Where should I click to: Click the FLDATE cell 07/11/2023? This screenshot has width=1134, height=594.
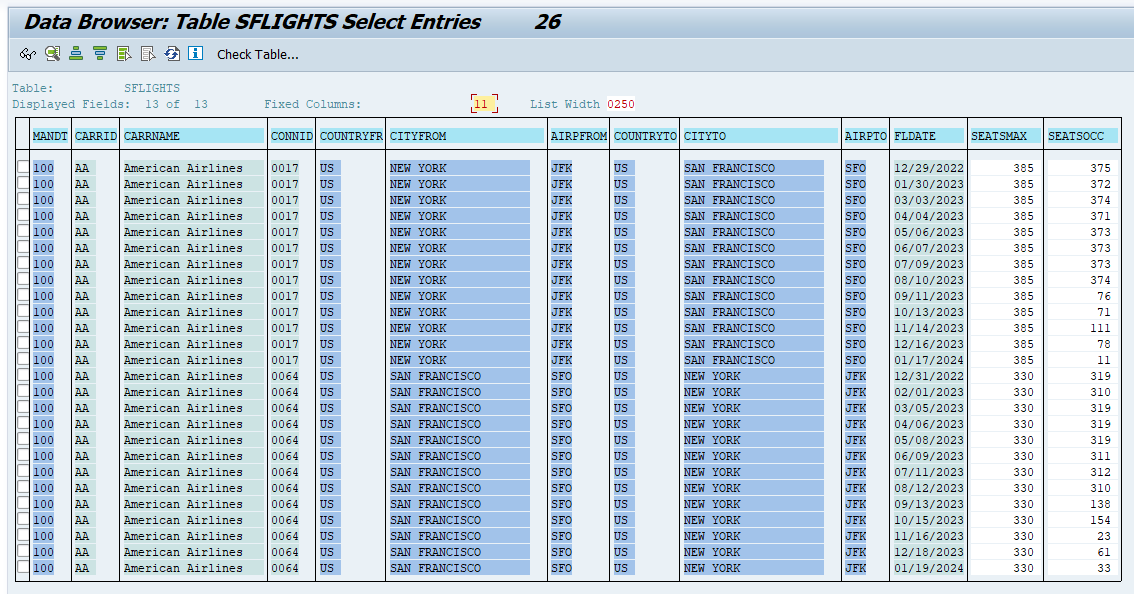click(x=929, y=472)
